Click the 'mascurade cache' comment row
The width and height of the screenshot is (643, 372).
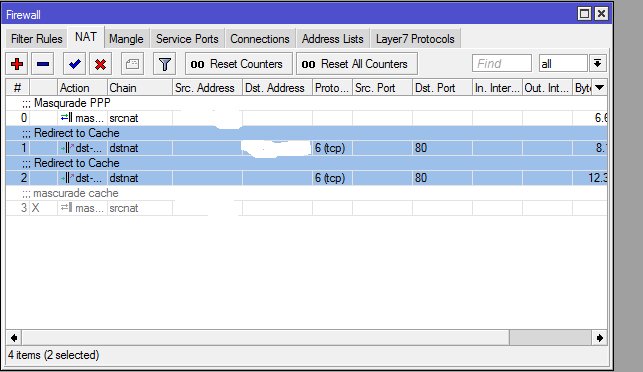[306, 193]
